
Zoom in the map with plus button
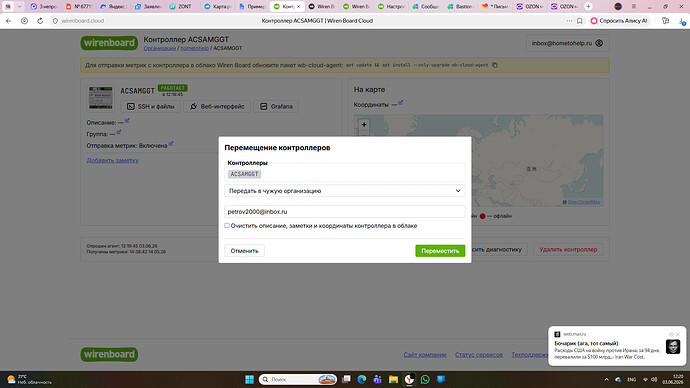(364, 124)
